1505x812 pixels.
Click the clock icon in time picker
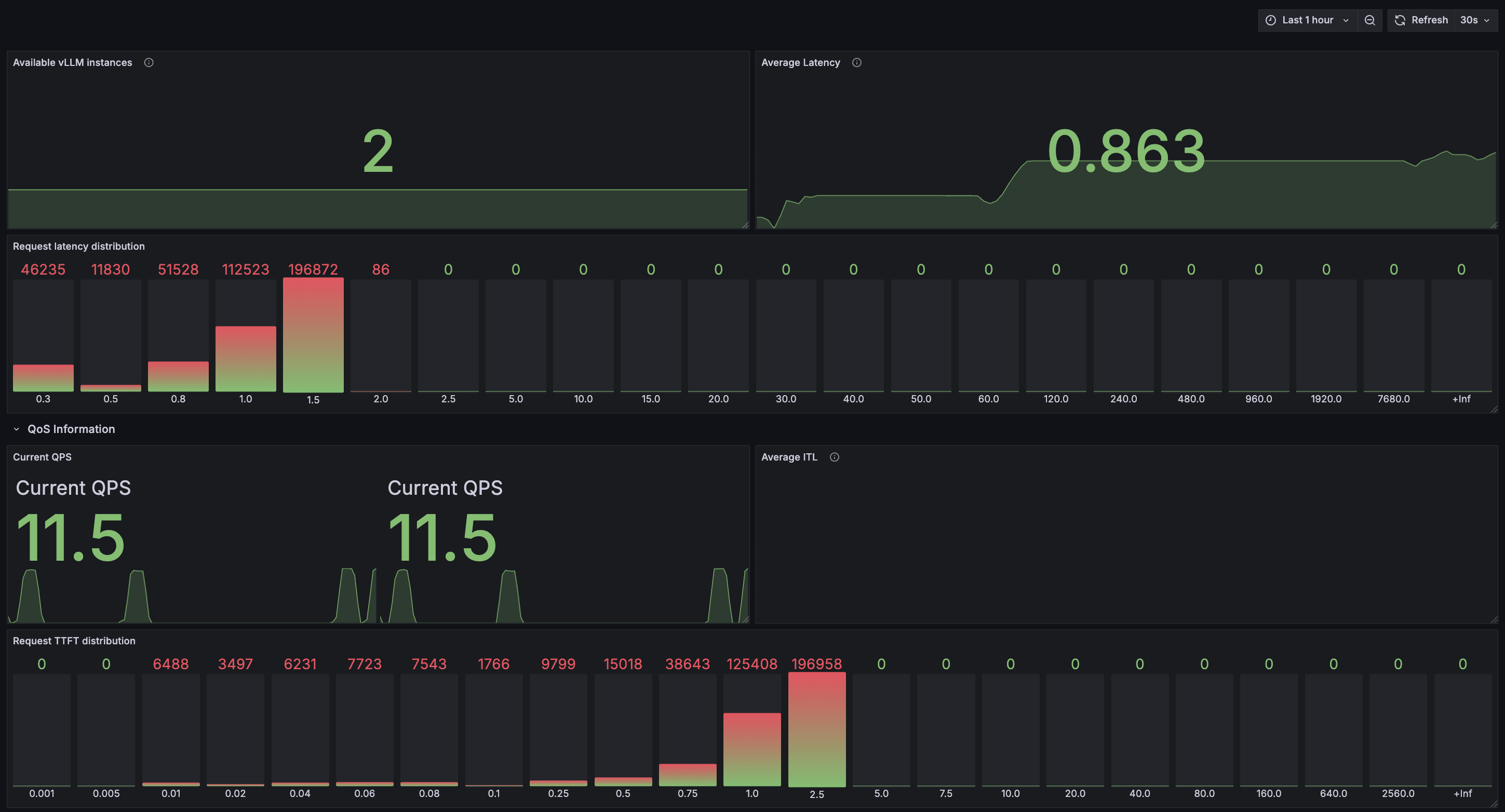click(1270, 20)
